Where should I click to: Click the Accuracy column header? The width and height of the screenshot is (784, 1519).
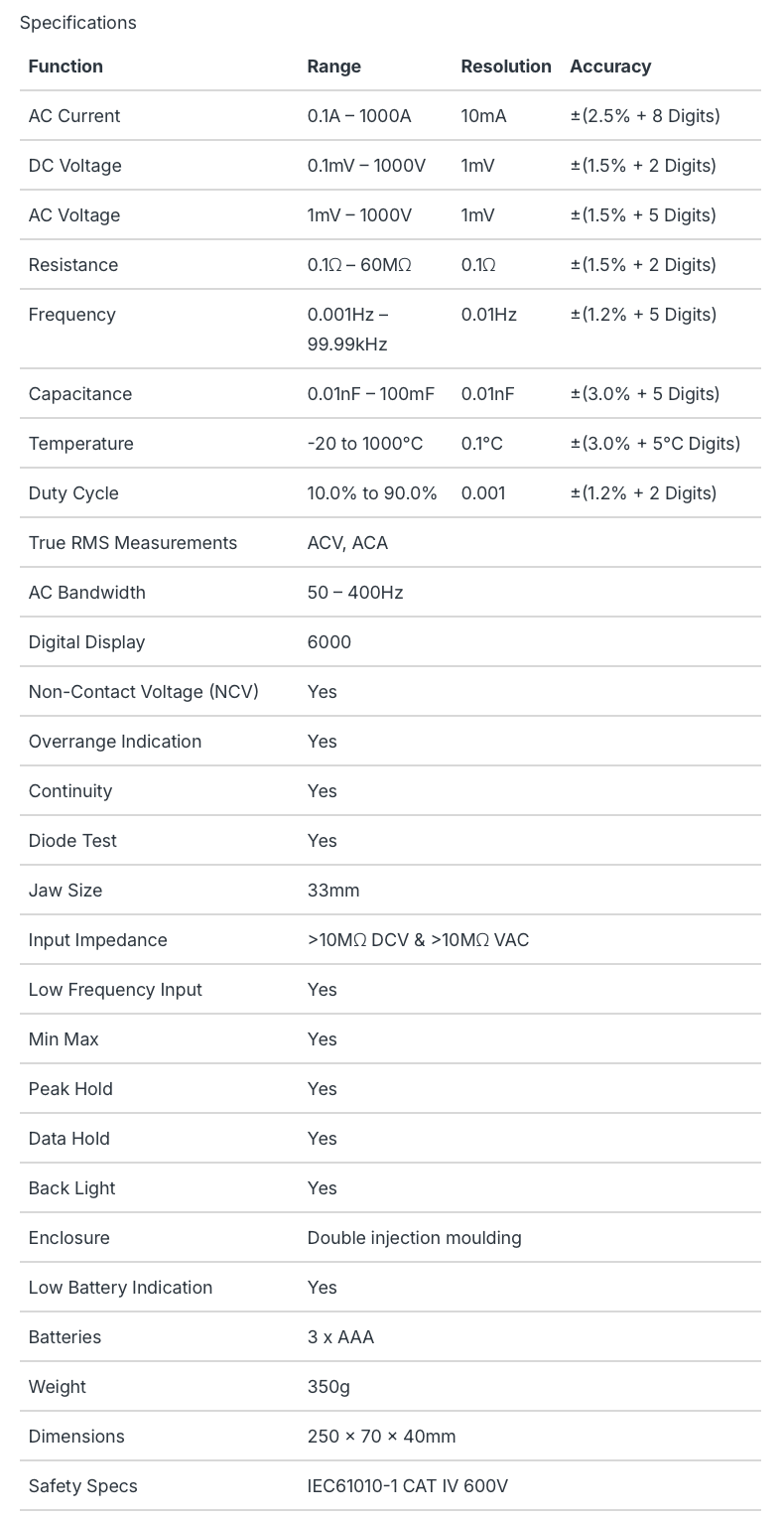tap(610, 67)
